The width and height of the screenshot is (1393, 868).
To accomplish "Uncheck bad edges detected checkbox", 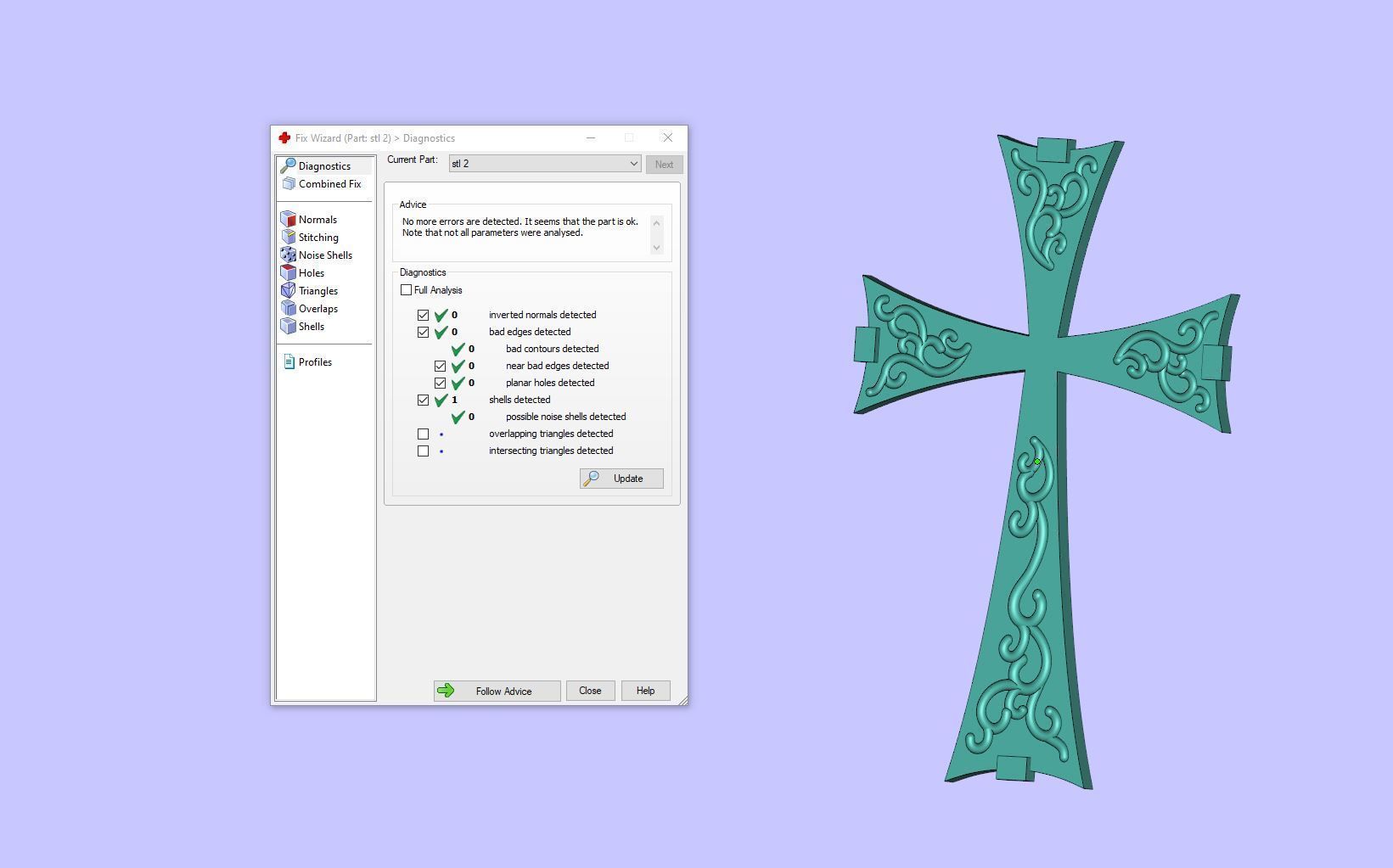I will (424, 332).
